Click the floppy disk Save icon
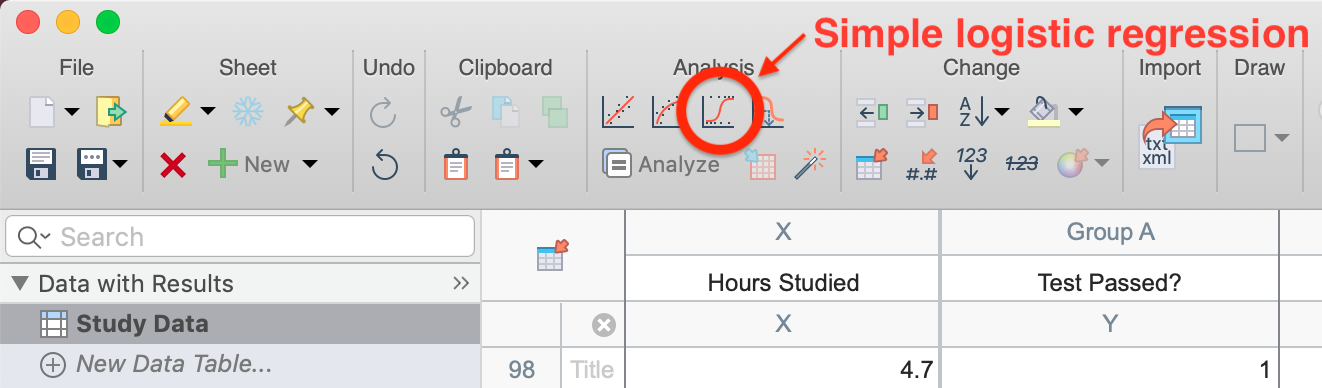1322x388 pixels. click(x=41, y=163)
